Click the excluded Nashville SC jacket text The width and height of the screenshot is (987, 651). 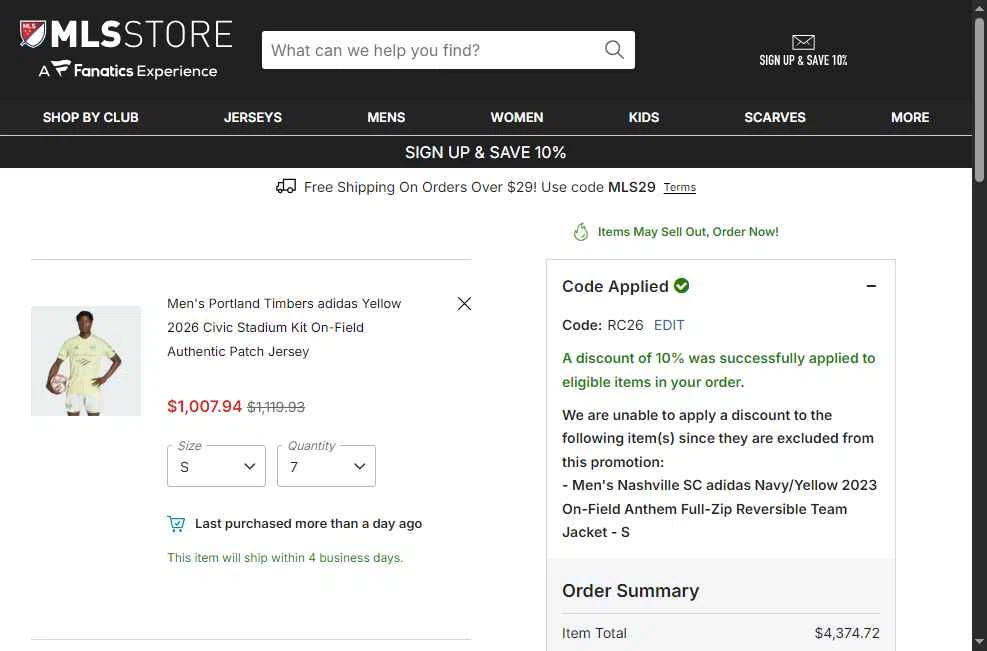(719, 509)
